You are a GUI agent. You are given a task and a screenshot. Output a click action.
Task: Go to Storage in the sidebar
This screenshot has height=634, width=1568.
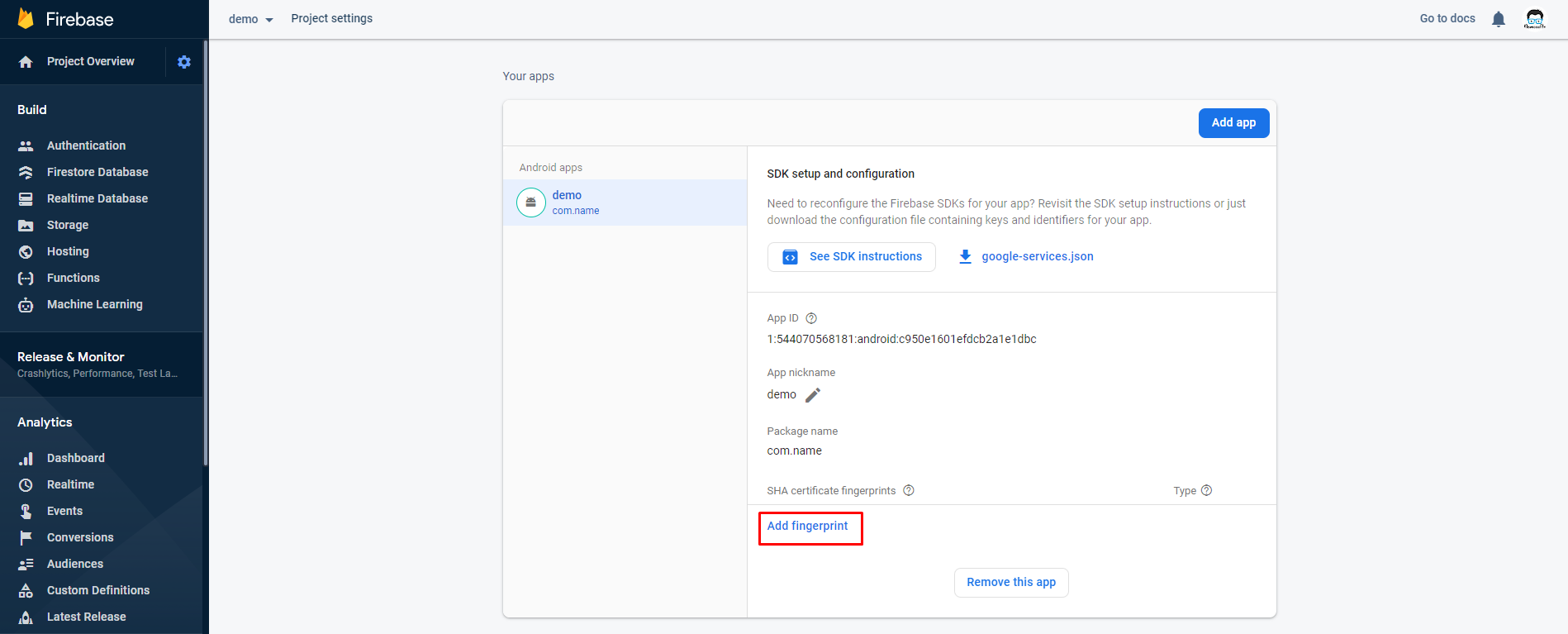(x=68, y=225)
